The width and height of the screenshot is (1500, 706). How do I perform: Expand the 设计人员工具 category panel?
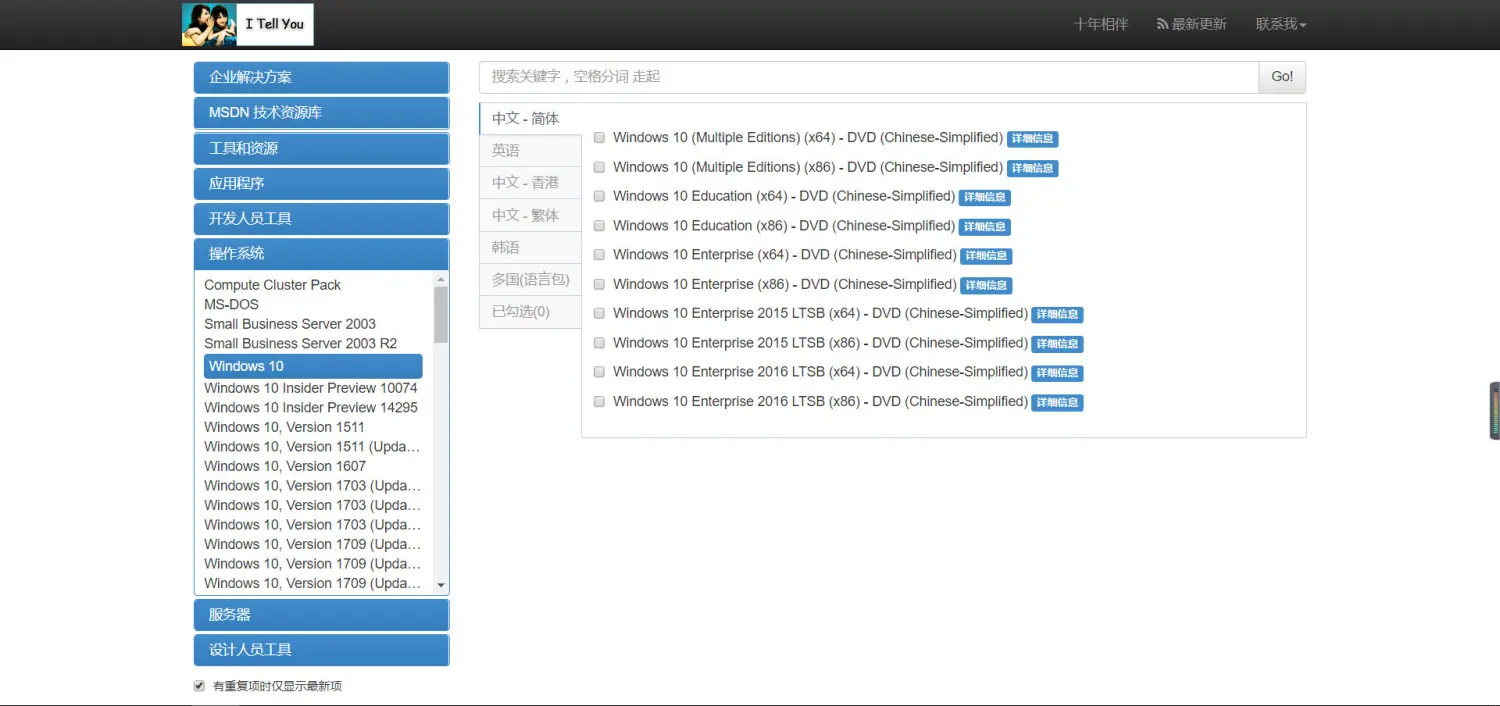click(x=321, y=649)
